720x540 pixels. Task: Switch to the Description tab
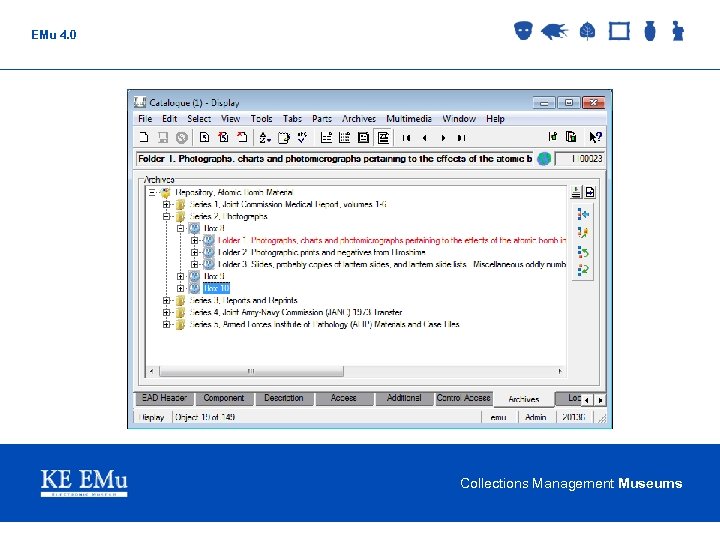(x=284, y=398)
